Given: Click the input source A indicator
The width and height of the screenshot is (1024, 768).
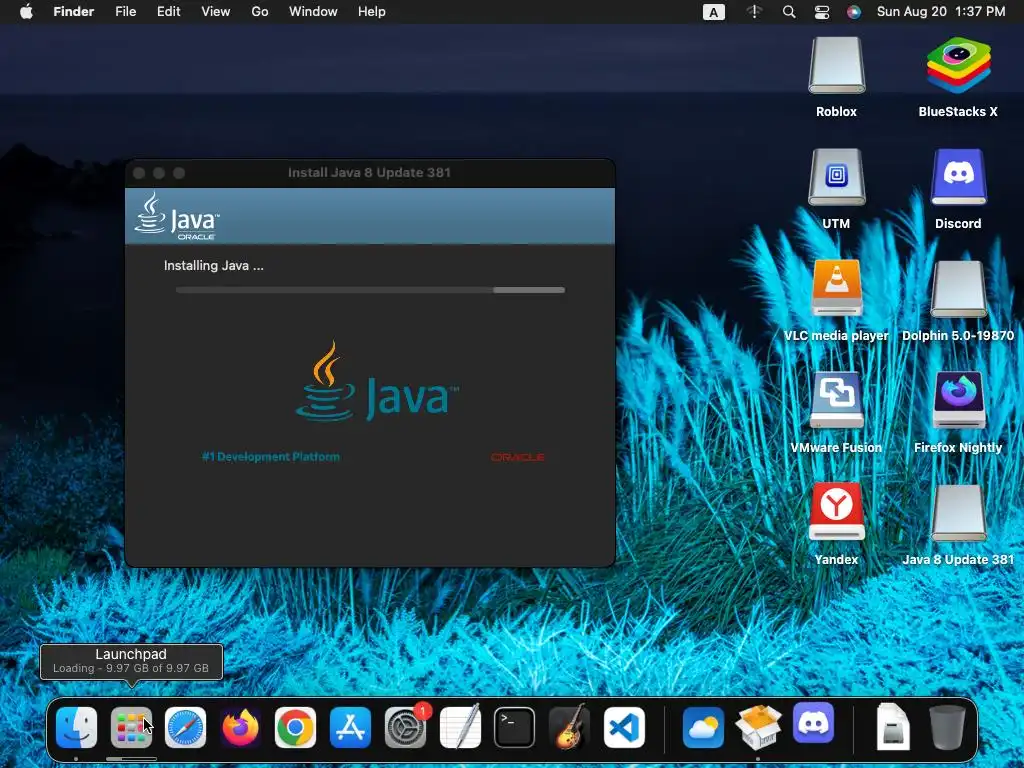Looking at the screenshot, I should 714,12.
